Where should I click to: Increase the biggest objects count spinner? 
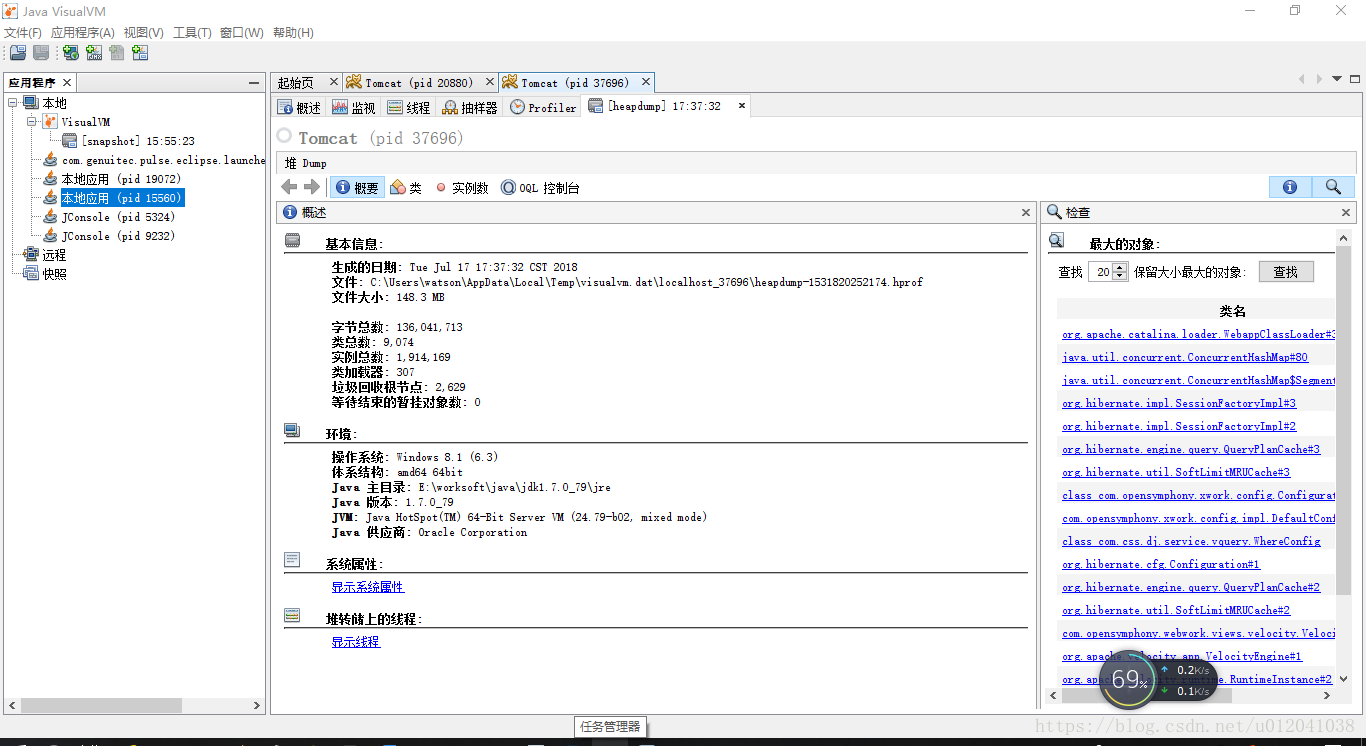click(1120, 267)
